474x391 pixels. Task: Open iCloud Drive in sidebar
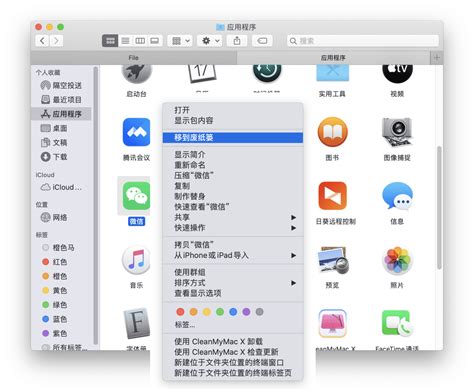61,187
